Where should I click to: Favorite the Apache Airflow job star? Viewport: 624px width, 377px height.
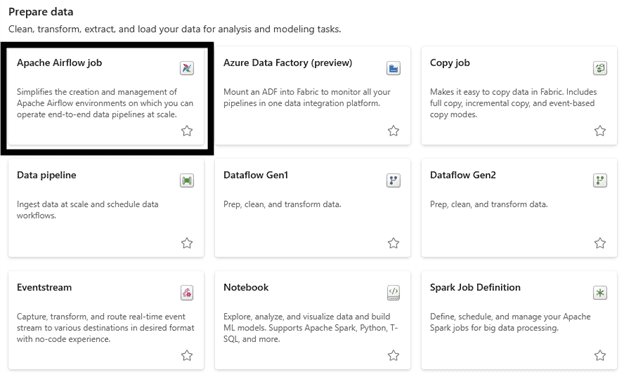187,131
